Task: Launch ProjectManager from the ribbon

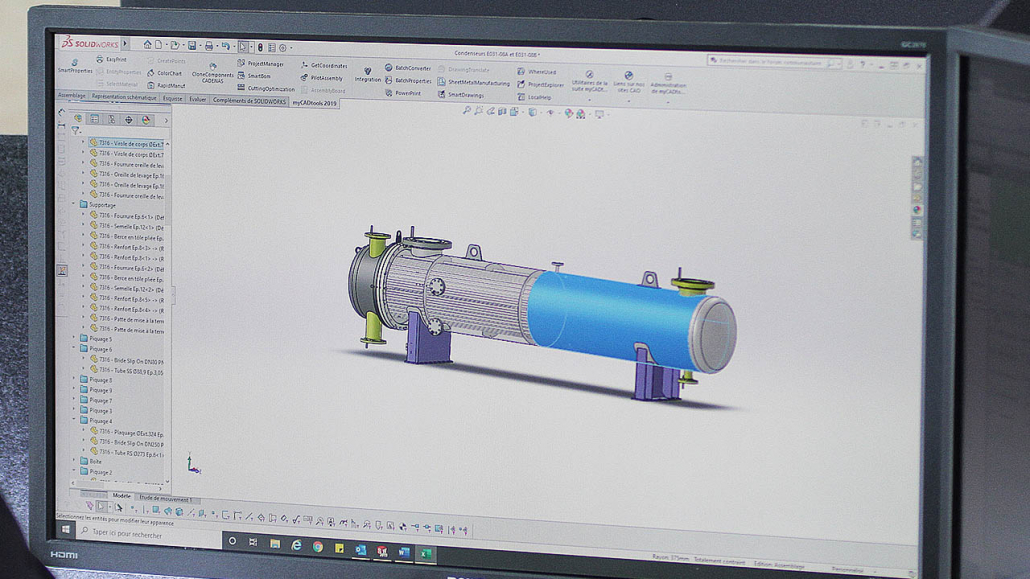Action: click(x=261, y=64)
